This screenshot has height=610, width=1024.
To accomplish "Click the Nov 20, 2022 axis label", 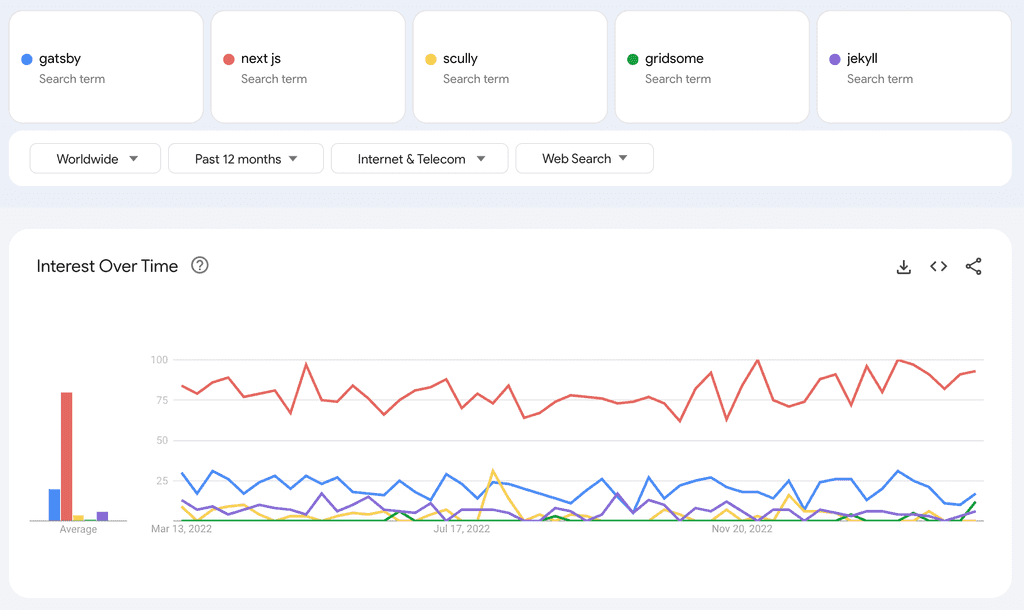I will pos(740,528).
